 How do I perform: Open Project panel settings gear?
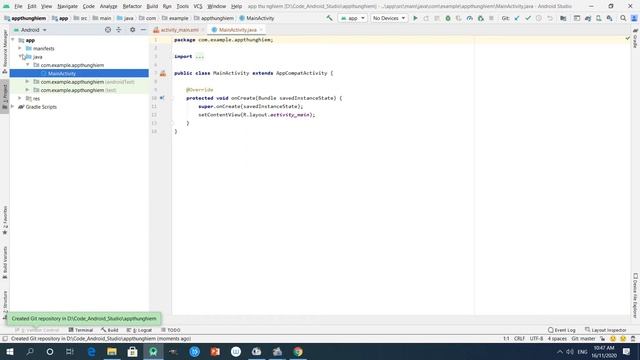tap(132, 30)
